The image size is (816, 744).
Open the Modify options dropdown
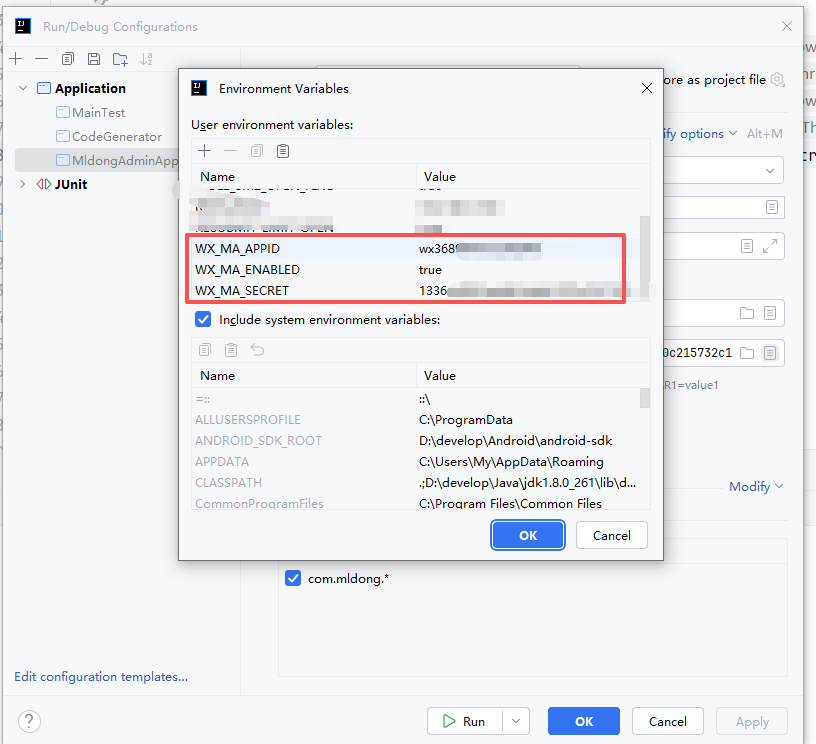(700, 133)
